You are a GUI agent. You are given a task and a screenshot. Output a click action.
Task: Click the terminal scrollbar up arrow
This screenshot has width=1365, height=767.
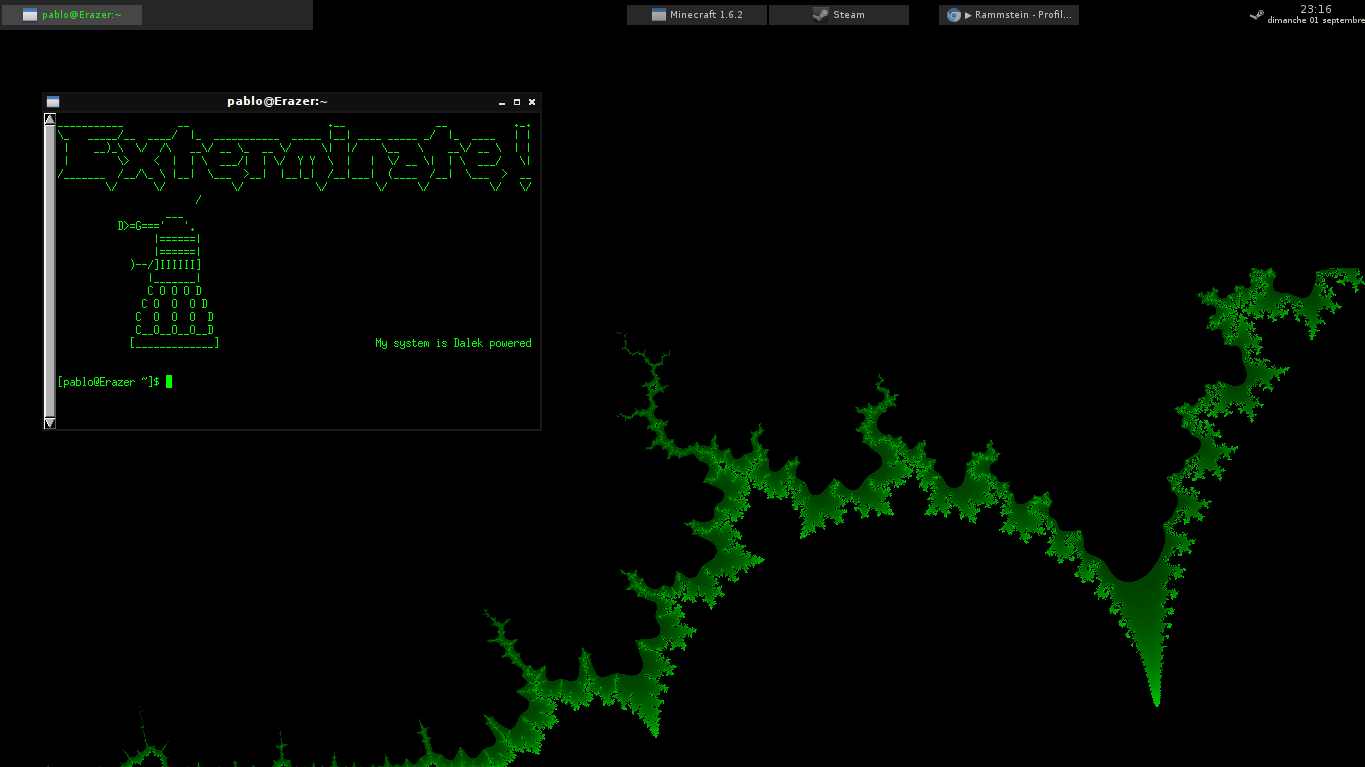50,119
